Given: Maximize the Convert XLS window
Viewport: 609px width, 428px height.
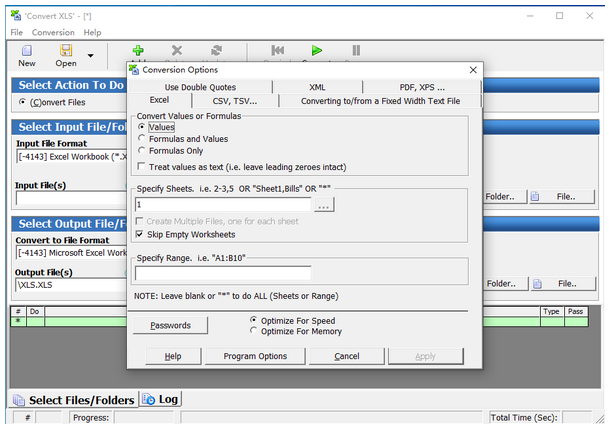Looking at the screenshot, I should (560, 16).
